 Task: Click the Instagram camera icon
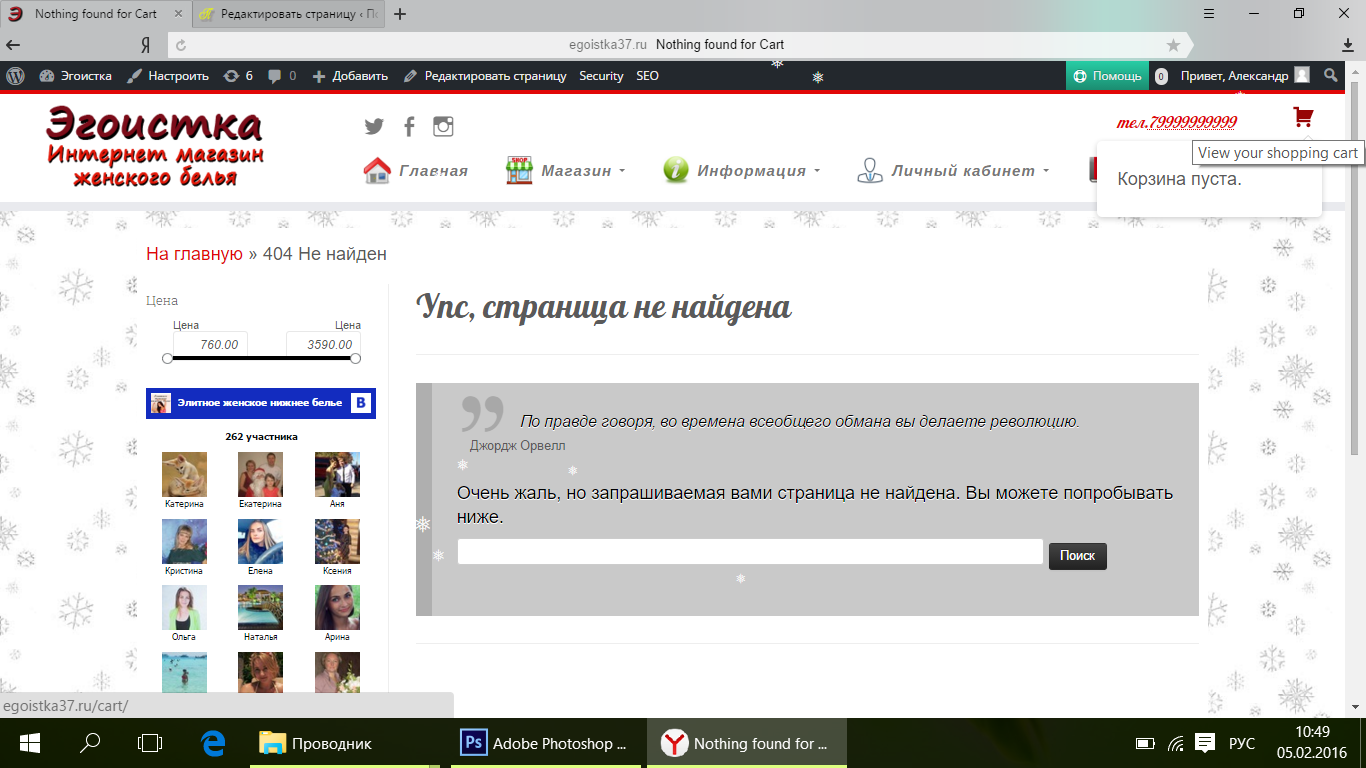pyautogui.click(x=443, y=126)
